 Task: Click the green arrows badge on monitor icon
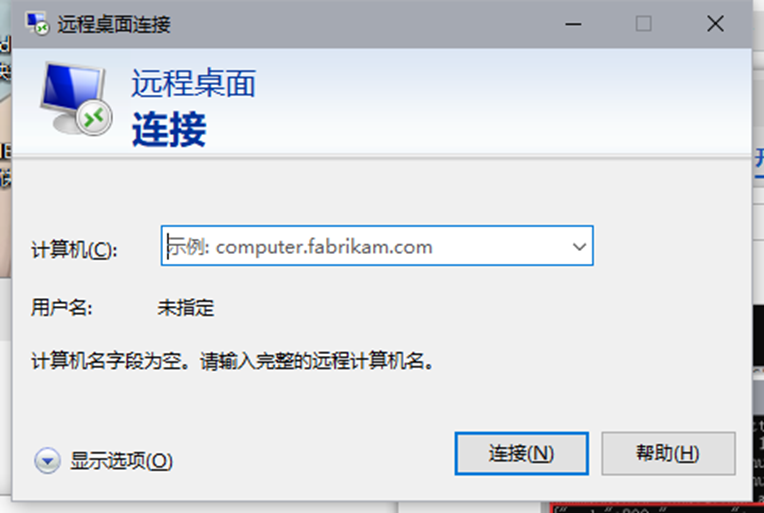pos(94,118)
